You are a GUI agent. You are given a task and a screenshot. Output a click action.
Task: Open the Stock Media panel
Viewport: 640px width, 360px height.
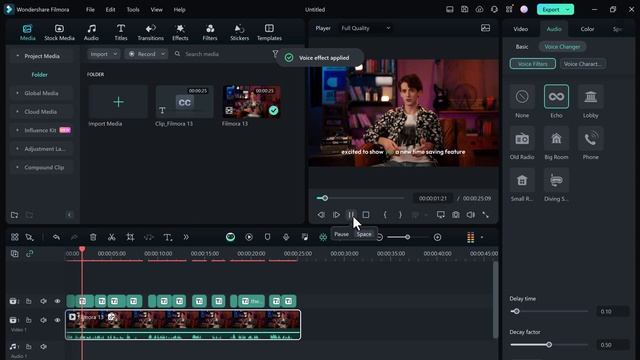pos(59,32)
